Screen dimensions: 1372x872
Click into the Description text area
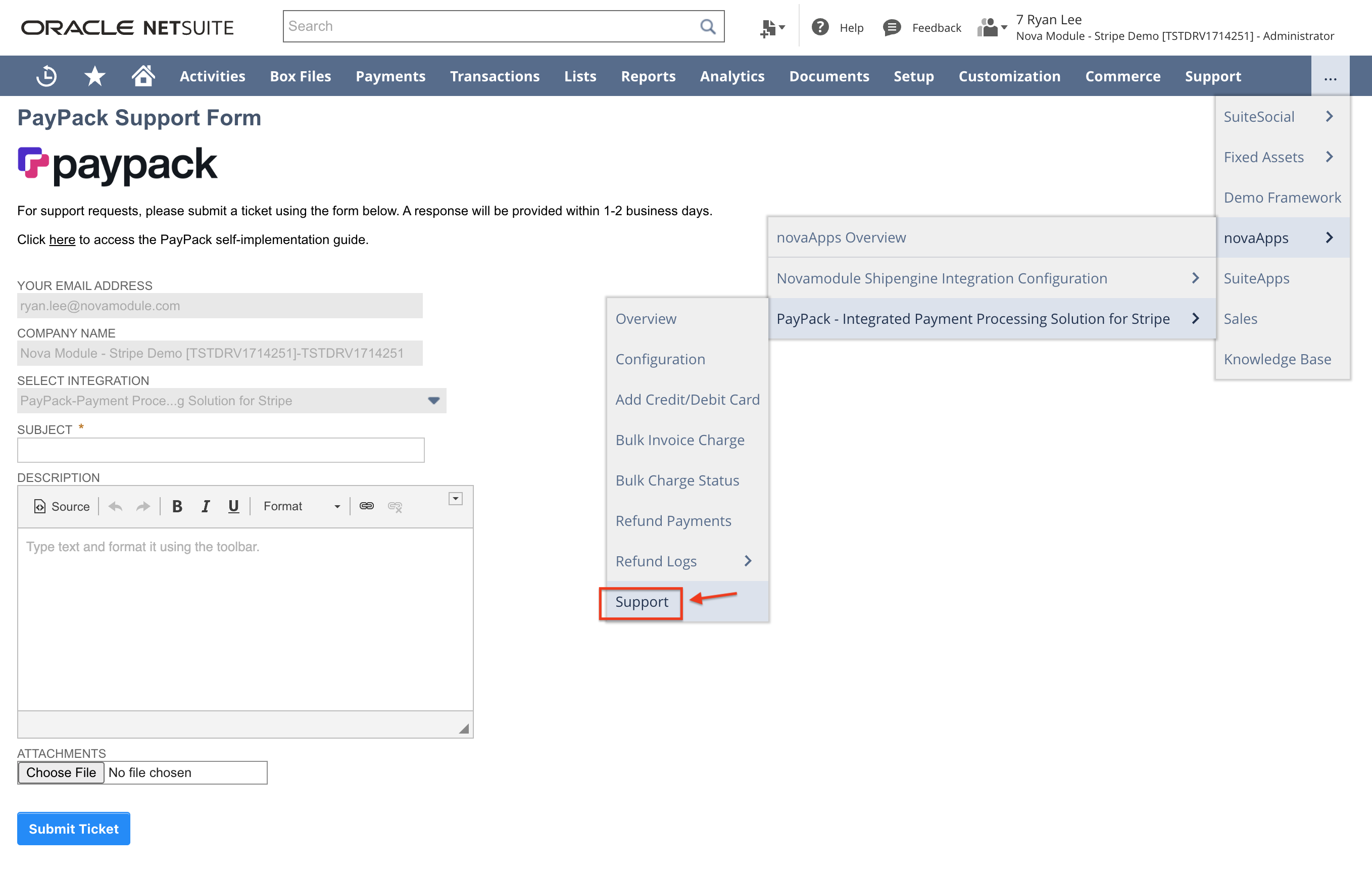pyautogui.click(x=245, y=619)
